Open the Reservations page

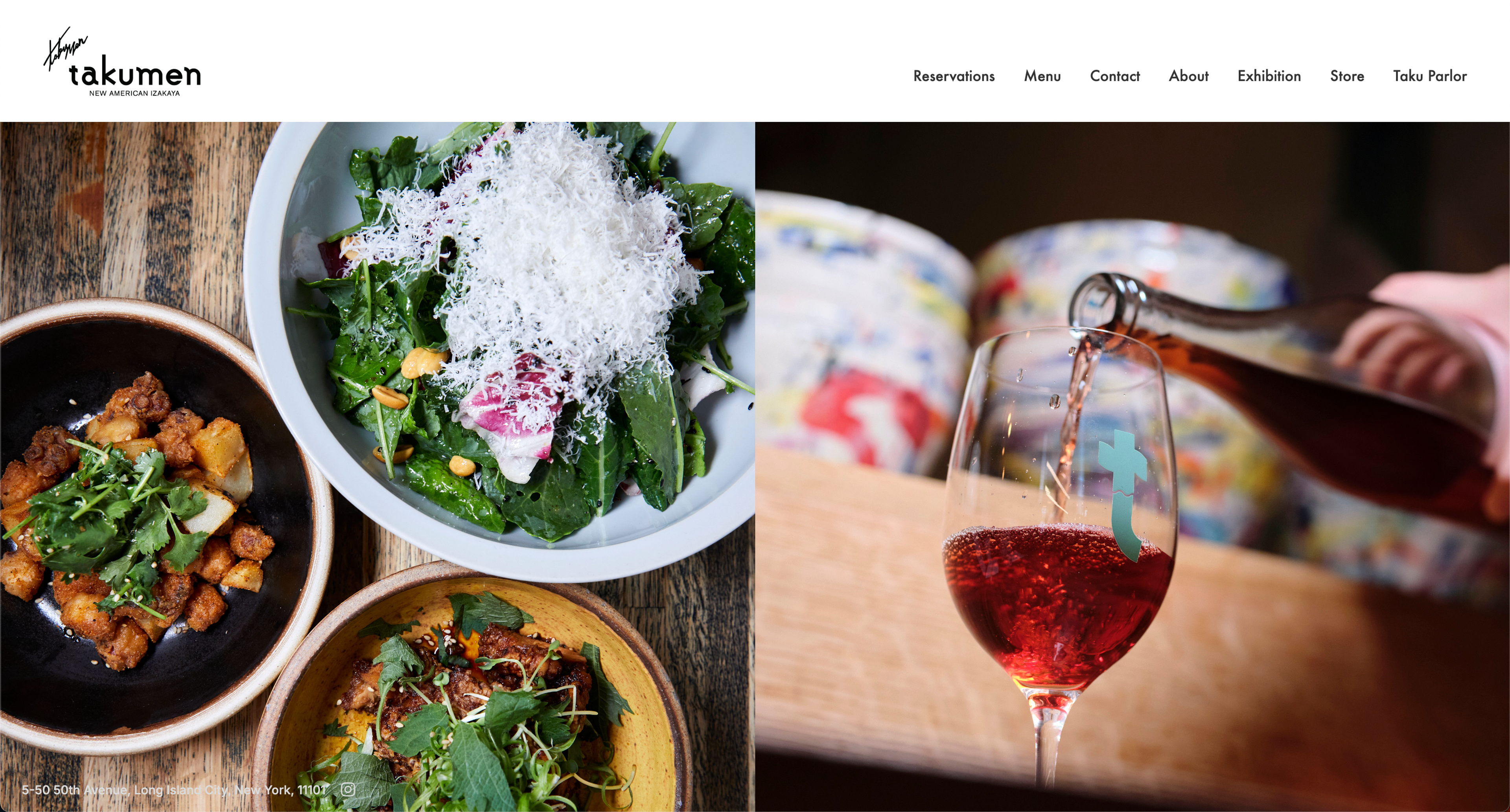[x=954, y=76]
